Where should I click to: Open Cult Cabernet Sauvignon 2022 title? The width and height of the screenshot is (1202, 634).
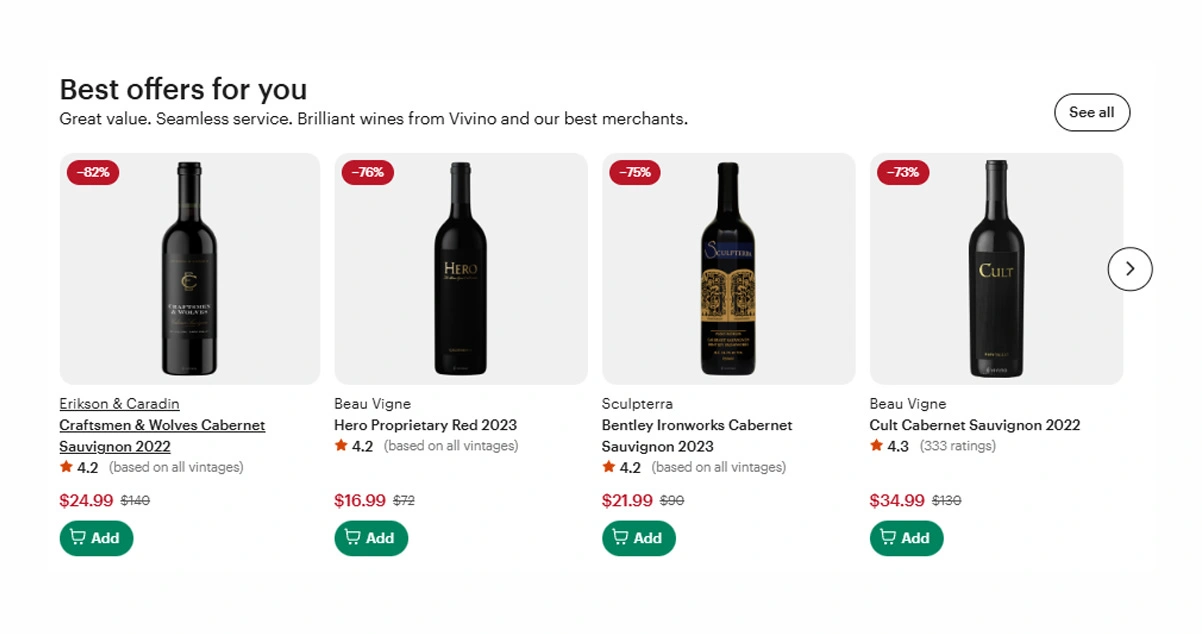[975, 425]
